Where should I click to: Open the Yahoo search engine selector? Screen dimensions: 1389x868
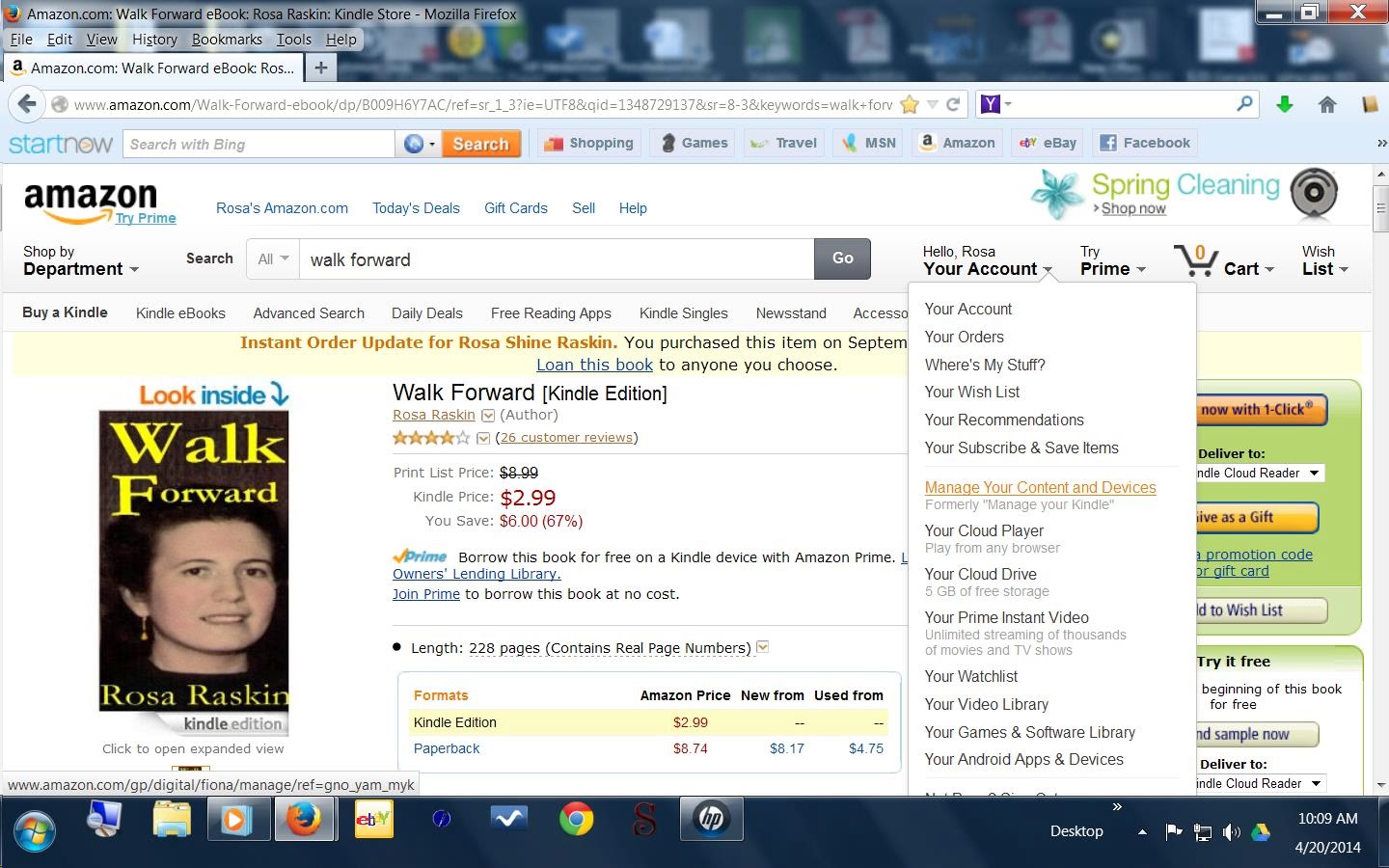(x=995, y=103)
